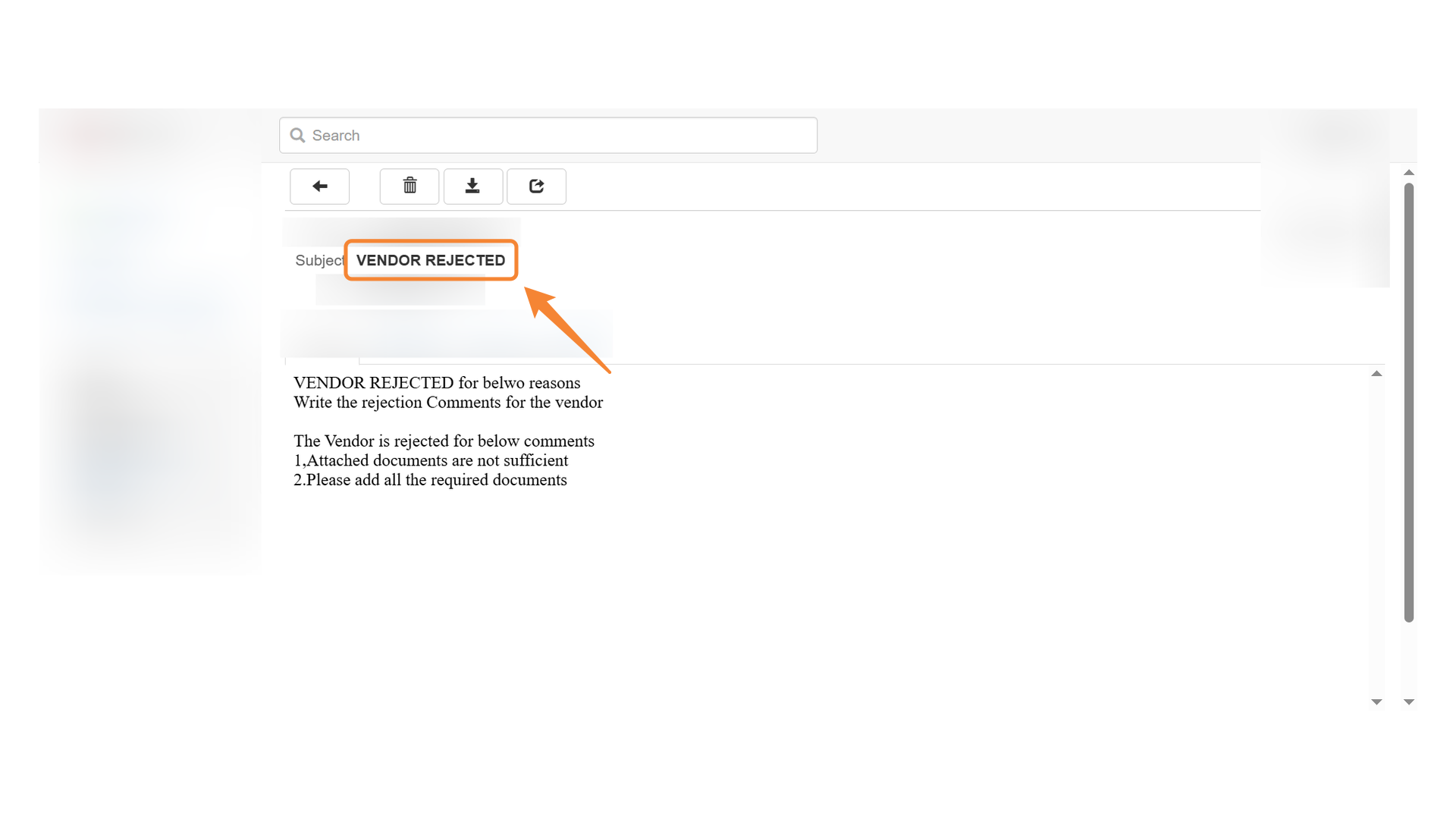
Task: Click the down arrow on the message pane scrollbar
Action: pos(1376,701)
